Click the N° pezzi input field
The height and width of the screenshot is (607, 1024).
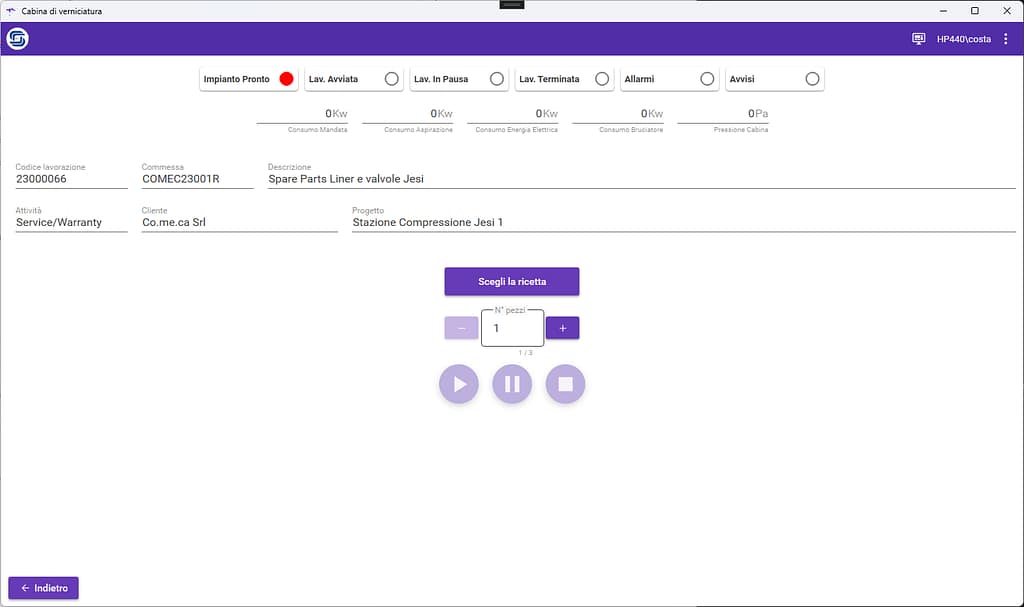[512, 328]
